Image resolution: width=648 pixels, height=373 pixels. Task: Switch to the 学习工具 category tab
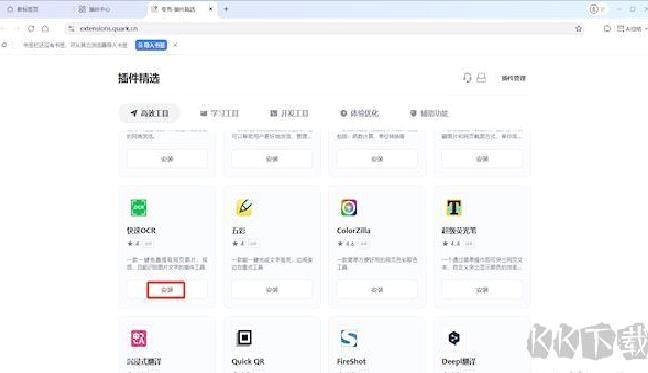click(219, 113)
